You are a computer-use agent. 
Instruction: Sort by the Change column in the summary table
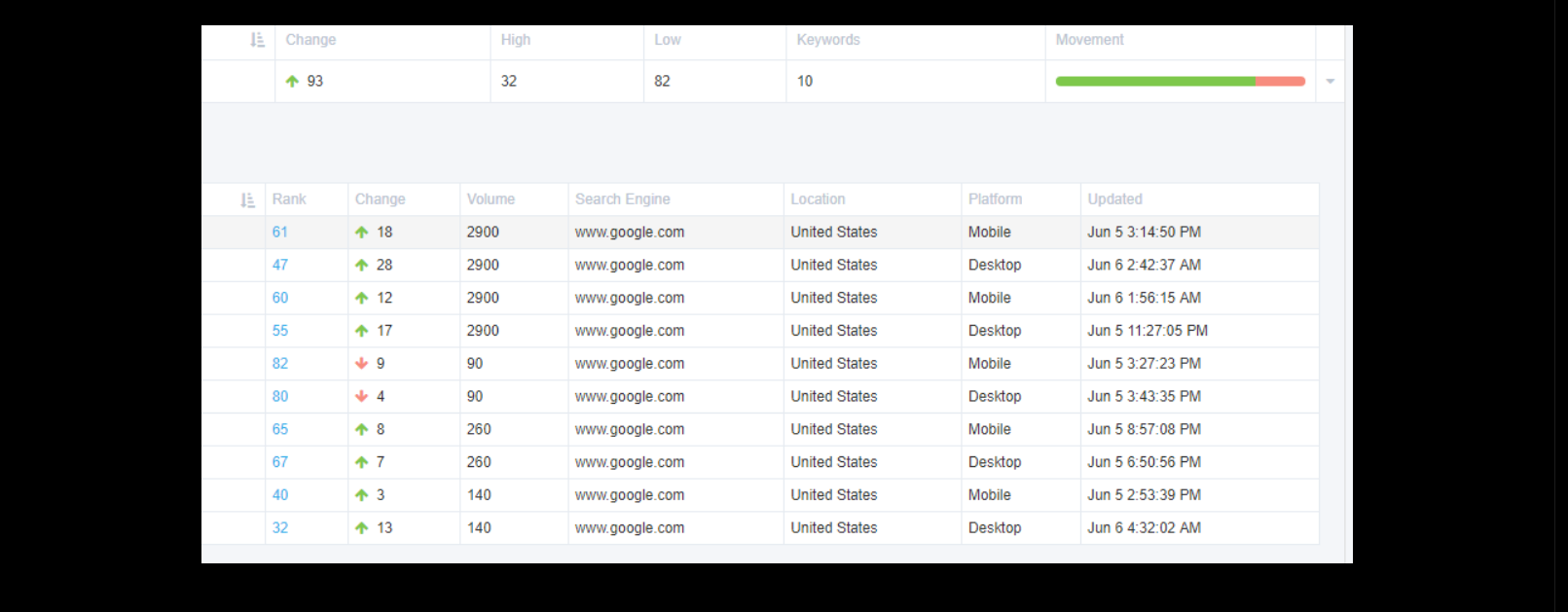[310, 40]
